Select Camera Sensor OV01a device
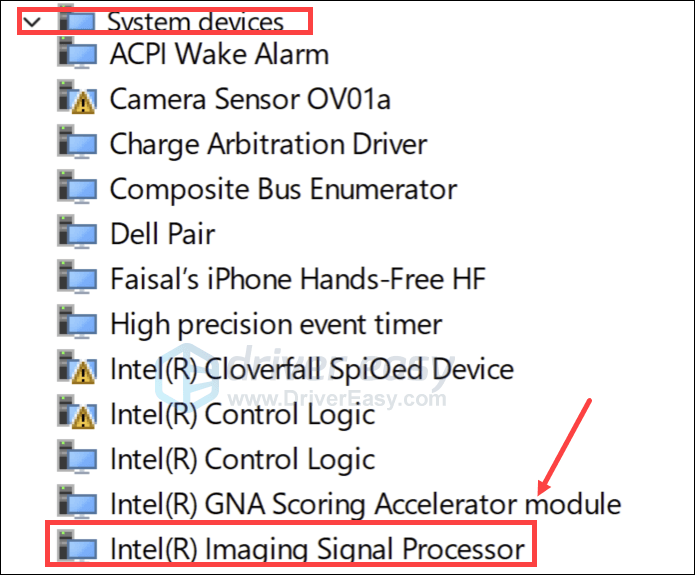 [x=249, y=98]
